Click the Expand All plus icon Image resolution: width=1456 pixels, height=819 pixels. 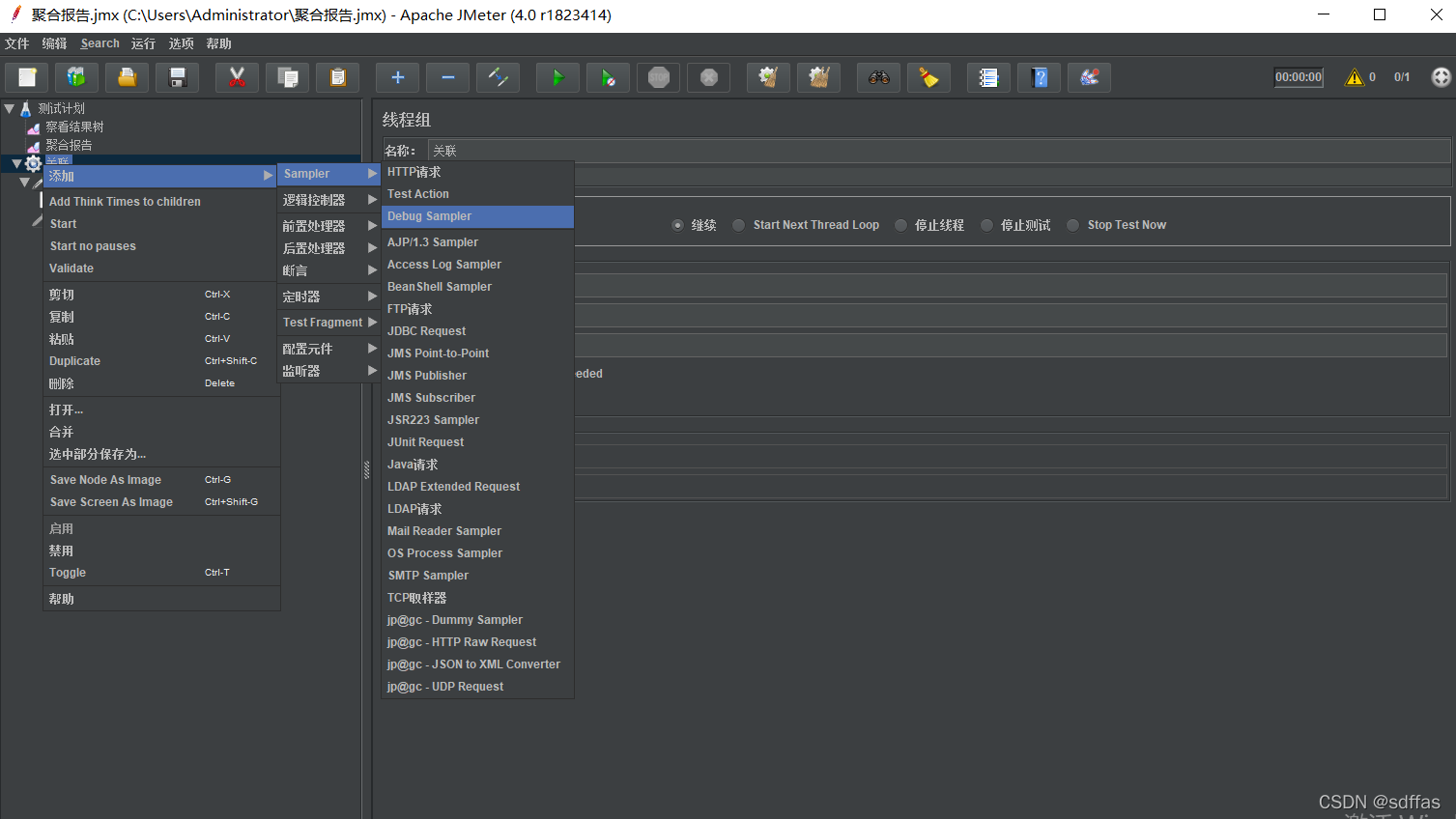[x=397, y=77]
